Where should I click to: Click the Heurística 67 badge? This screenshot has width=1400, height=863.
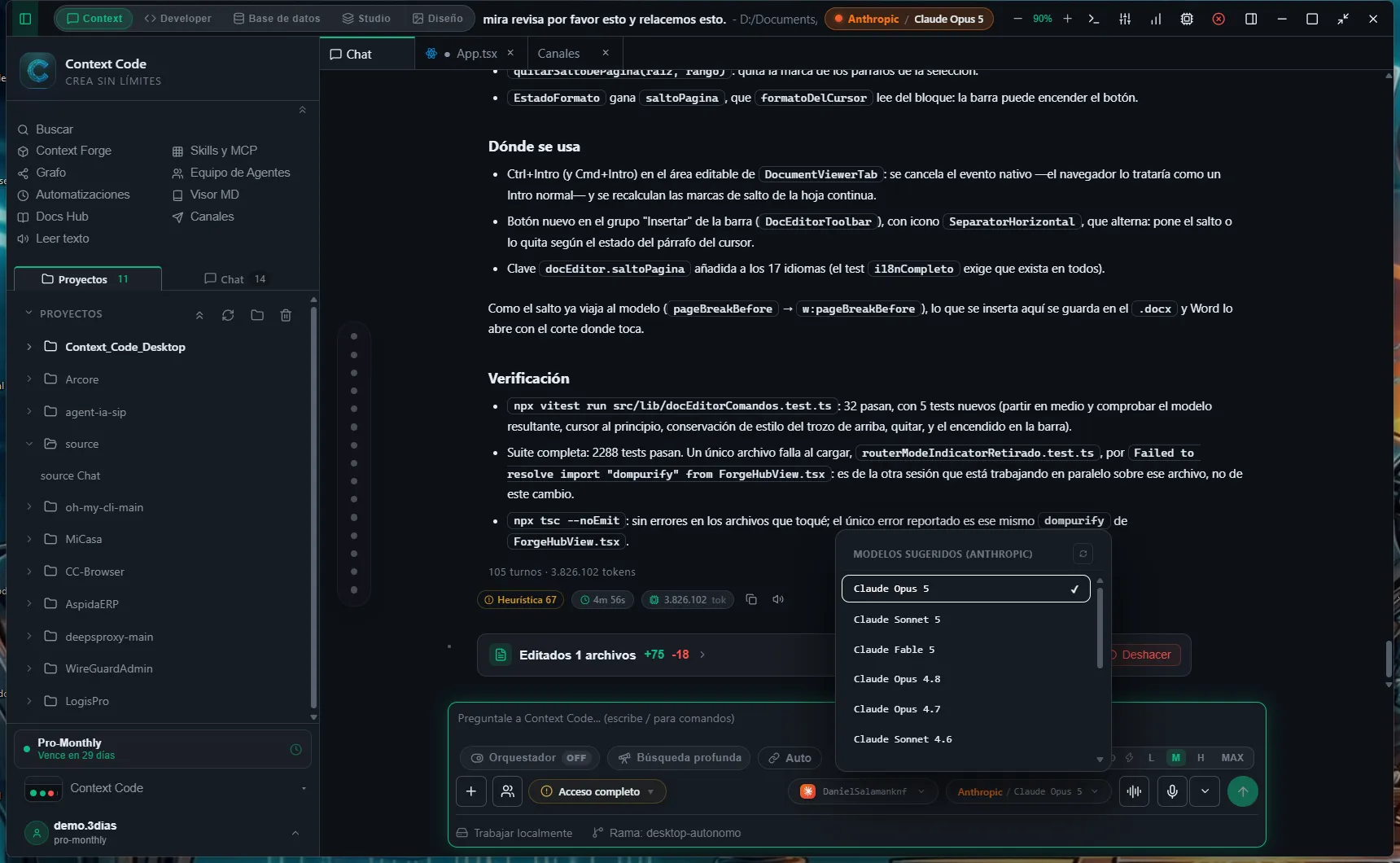520,600
